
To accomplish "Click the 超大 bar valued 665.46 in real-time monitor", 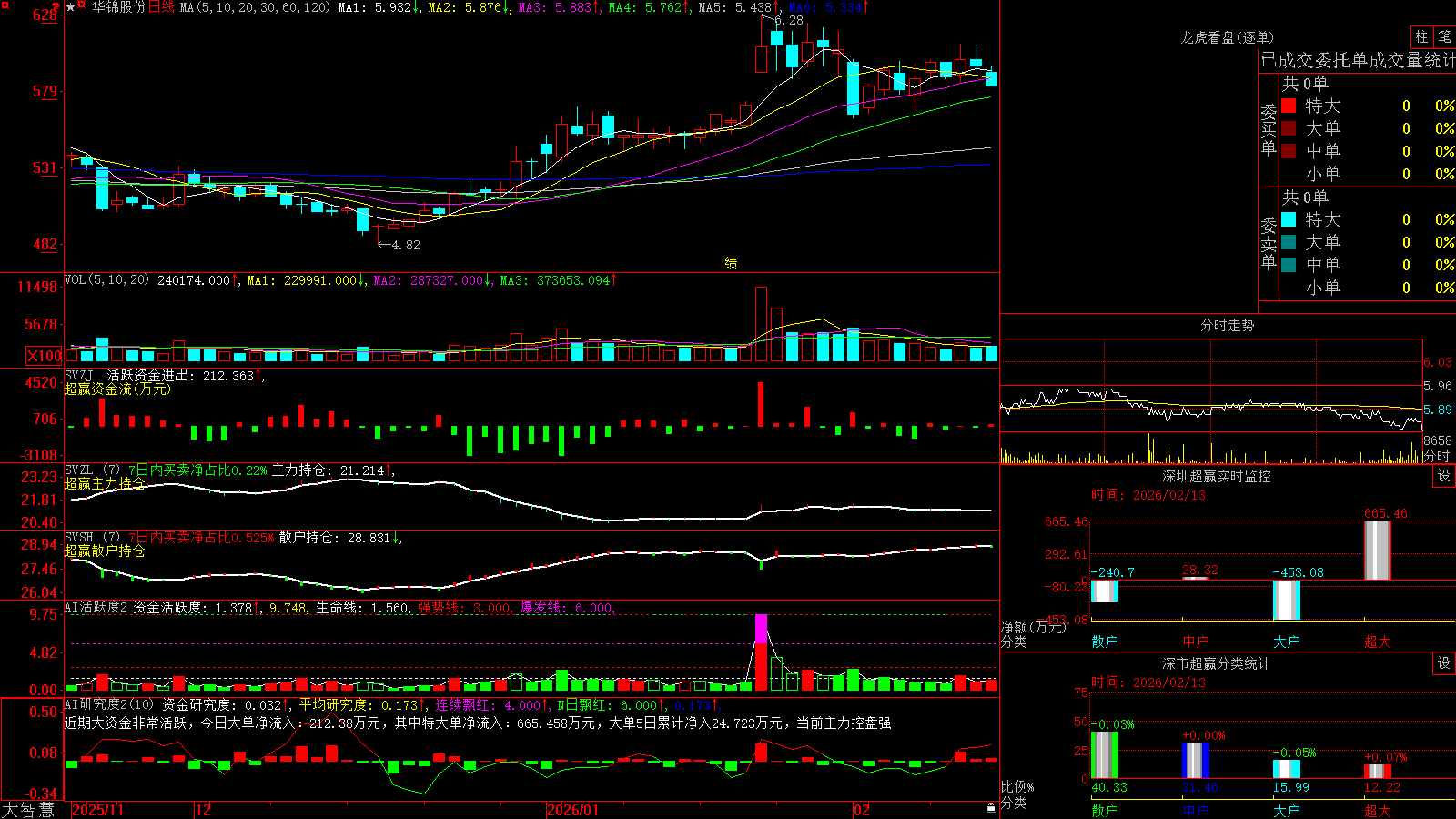I will (1378, 550).
